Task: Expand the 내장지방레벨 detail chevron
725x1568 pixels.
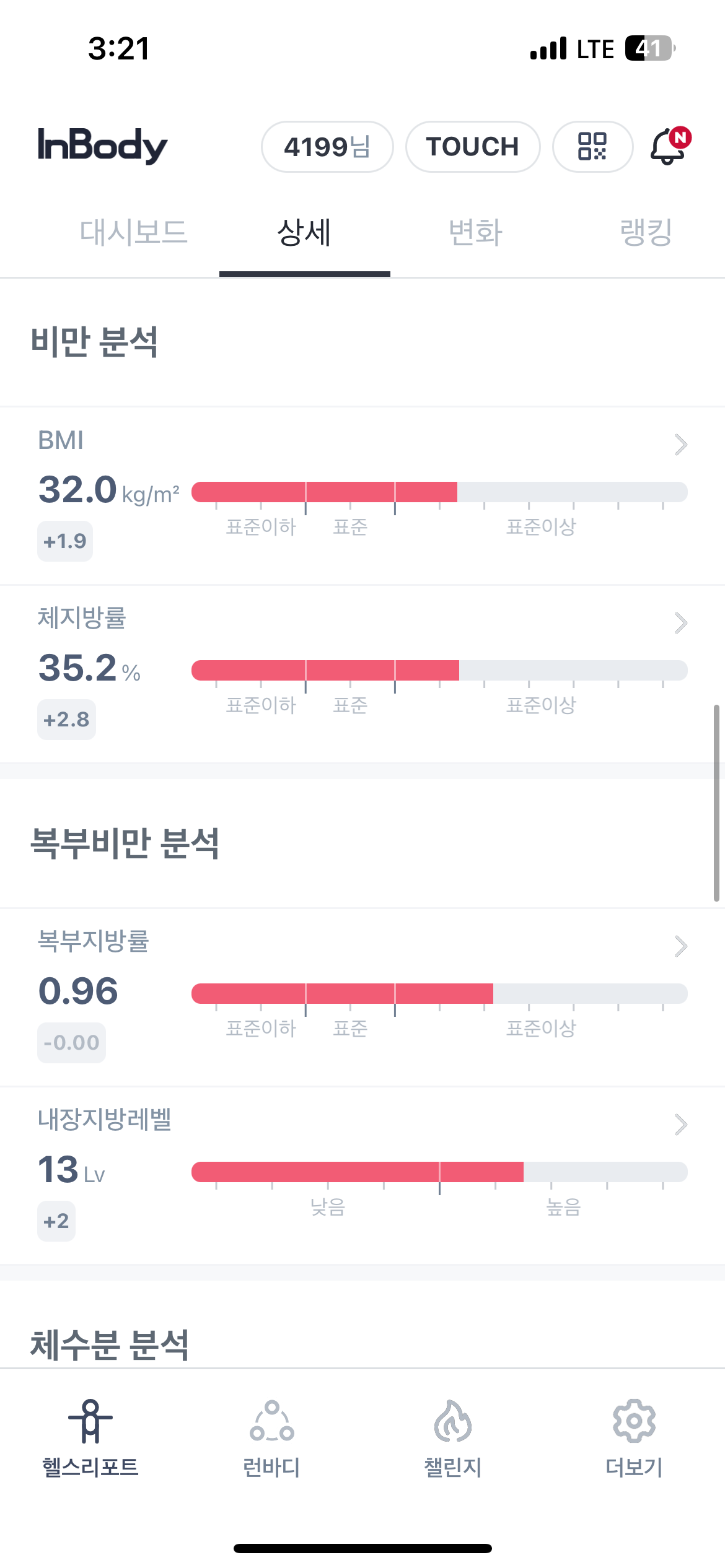Action: pos(680,1125)
